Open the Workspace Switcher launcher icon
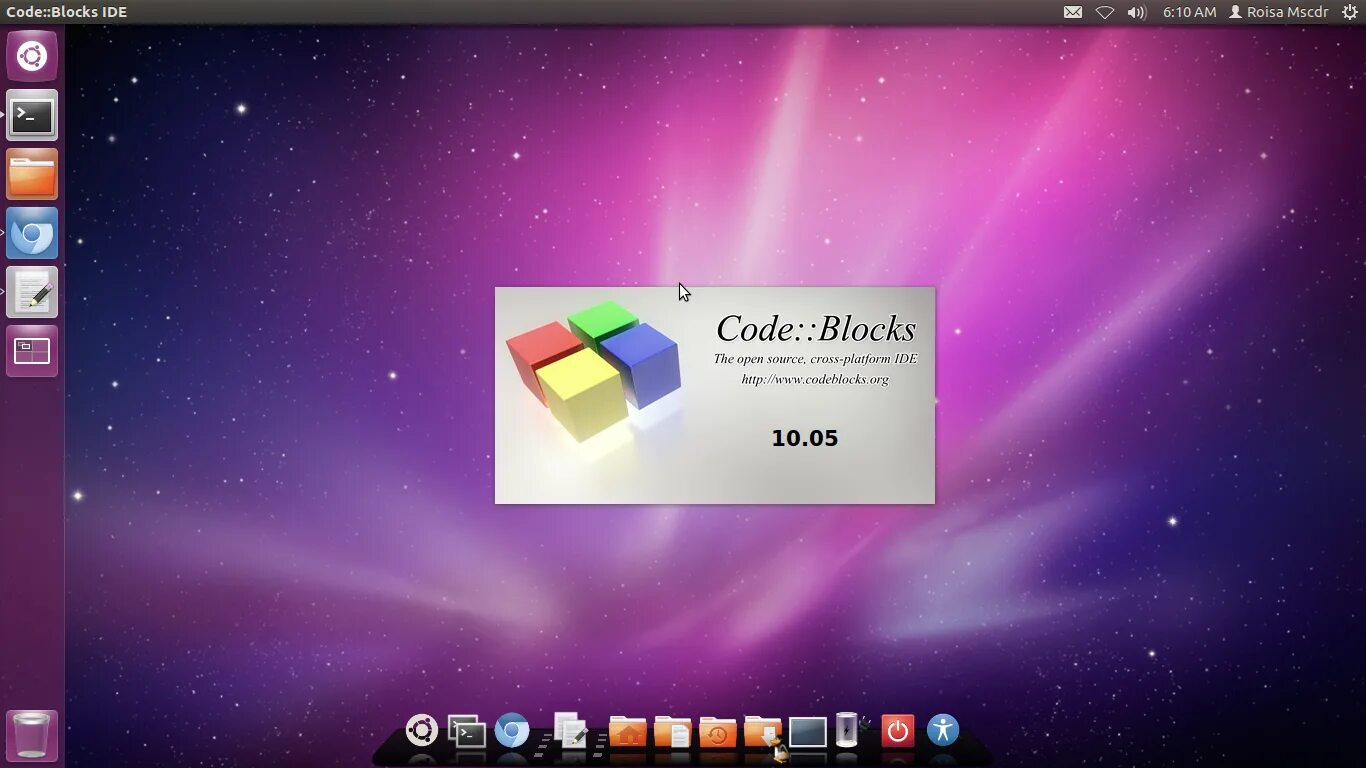 pyautogui.click(x=32, y=352)
